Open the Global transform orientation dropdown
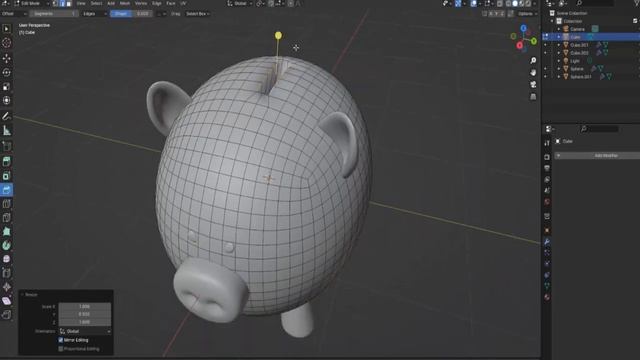Screen dimensions: 640x360 pyautogui.click(x=240, y=3)
